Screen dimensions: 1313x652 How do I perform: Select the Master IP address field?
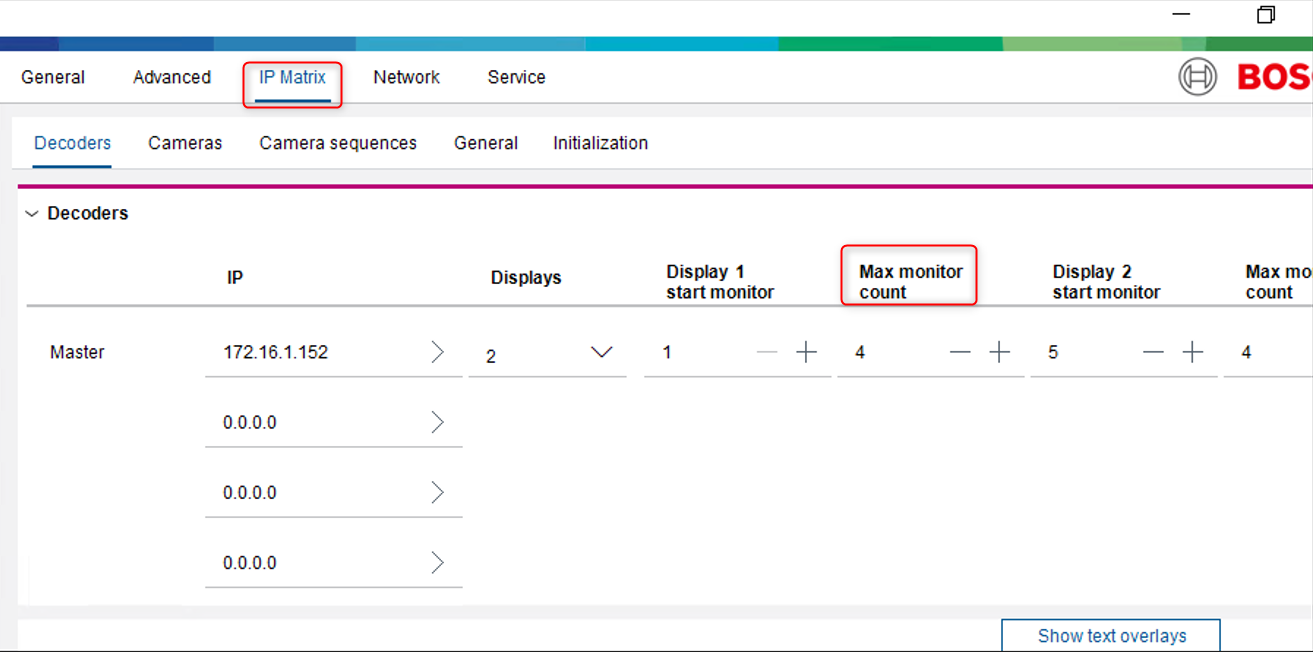tap(310, 352)
